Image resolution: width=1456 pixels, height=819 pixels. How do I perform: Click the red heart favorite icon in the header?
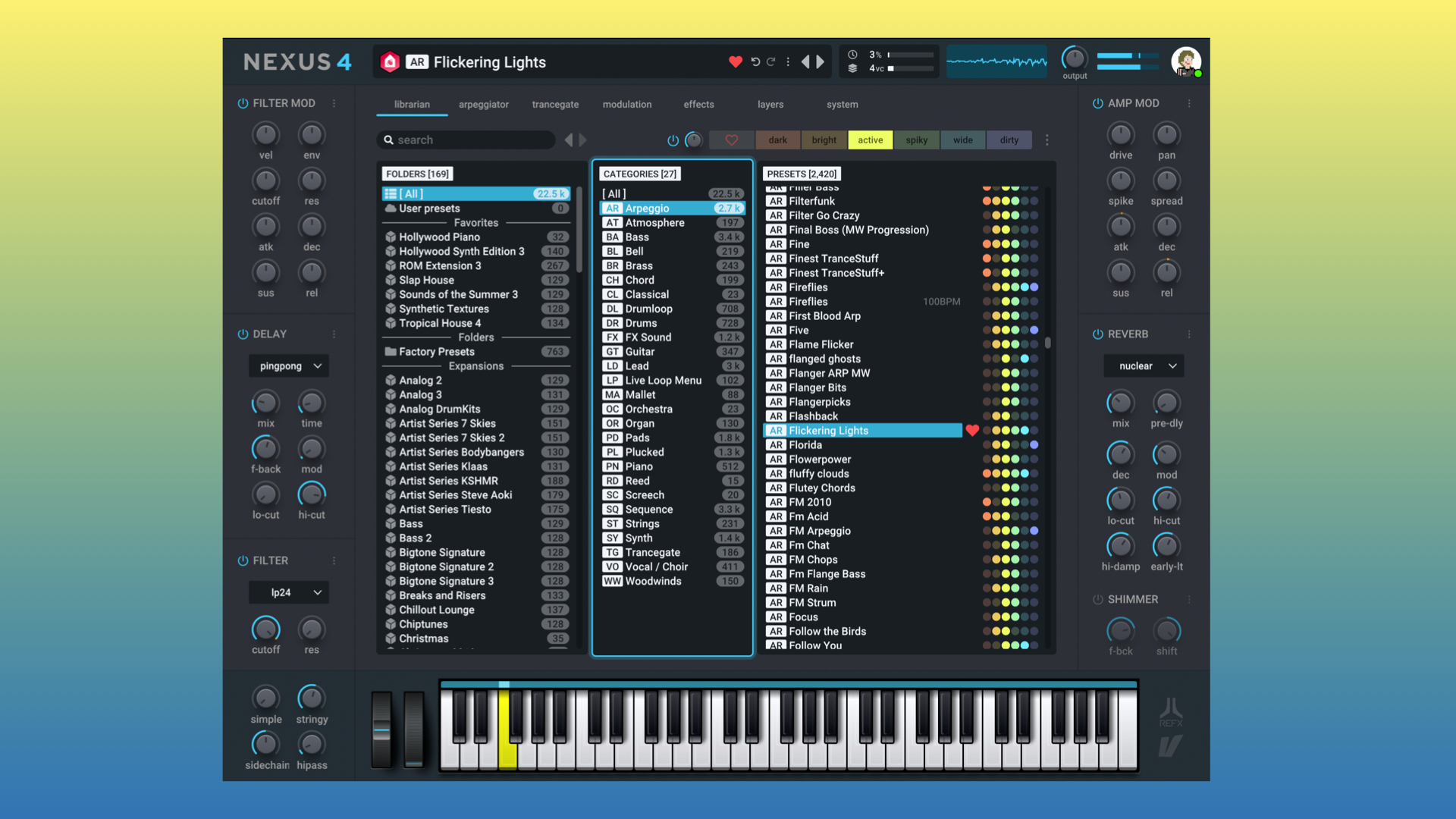(x=735, y=62)
